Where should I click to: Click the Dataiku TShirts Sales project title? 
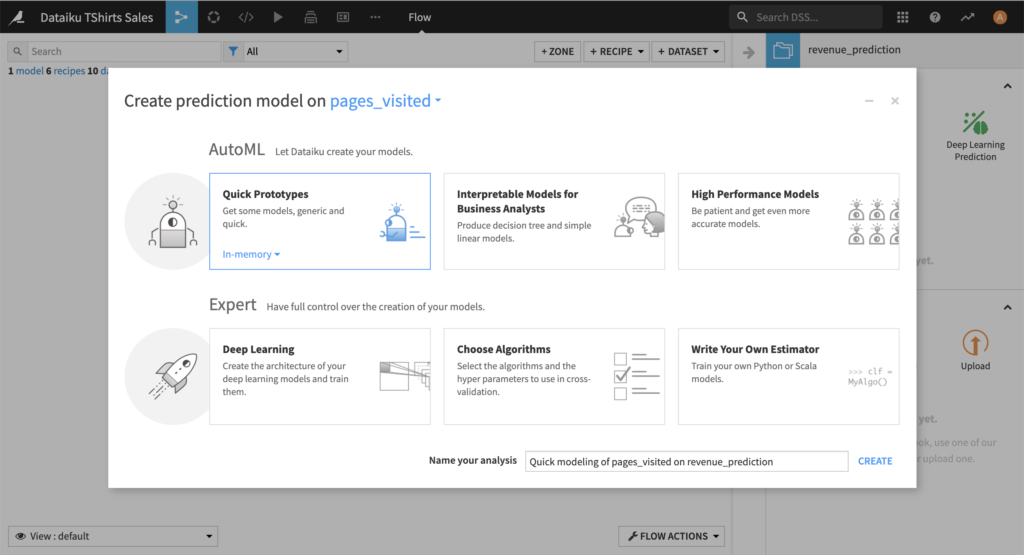[97, 17]
